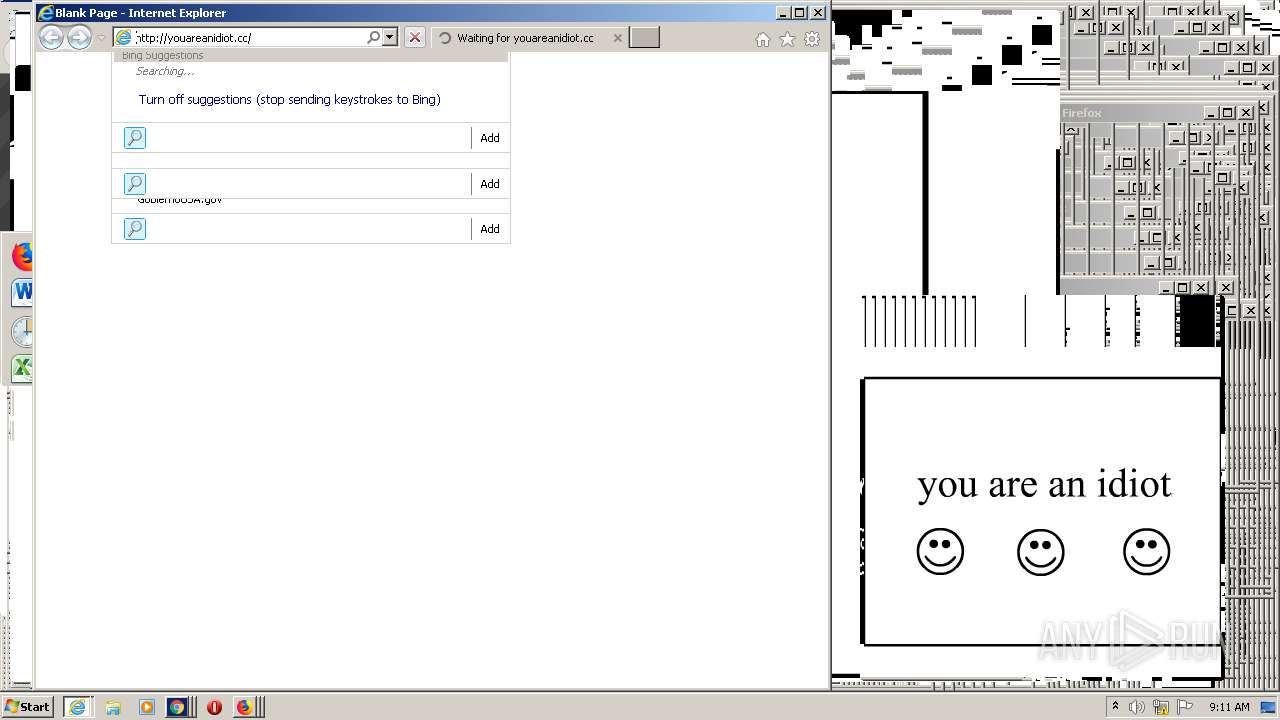Click the magnifier search icon in address bar
The width and height of the screenshot is (1280, 720).
[374, 38]
